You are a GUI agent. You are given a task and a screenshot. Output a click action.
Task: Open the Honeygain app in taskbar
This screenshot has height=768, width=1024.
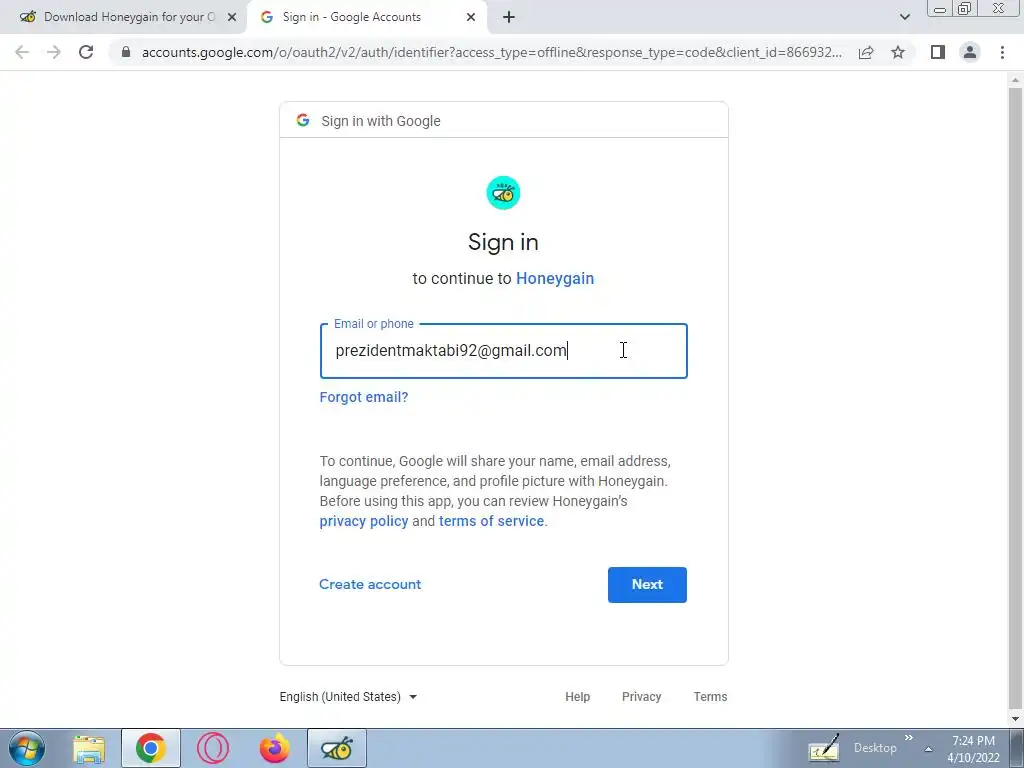[337, 748]
